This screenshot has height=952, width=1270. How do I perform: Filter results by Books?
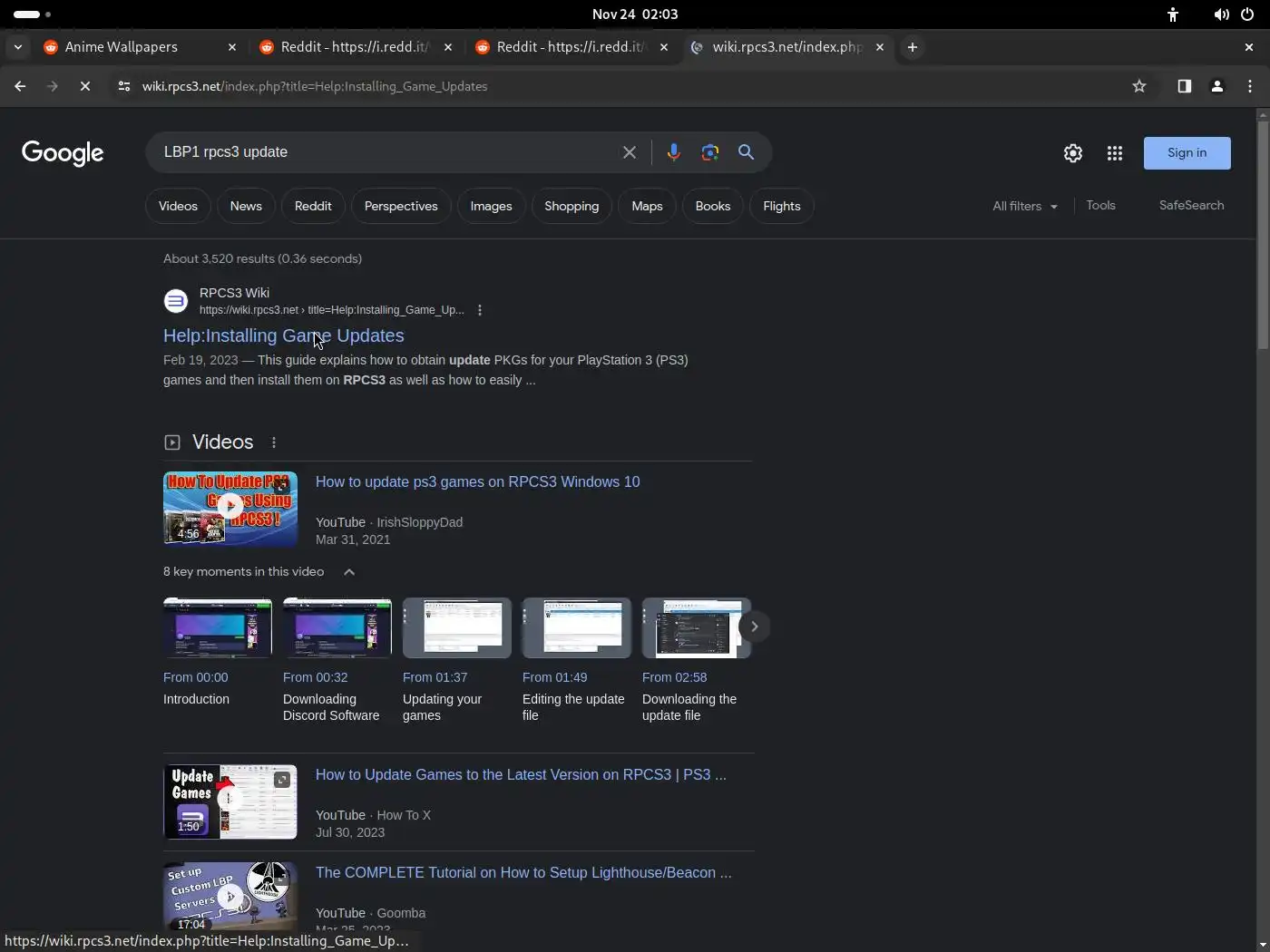click(713, 206)
